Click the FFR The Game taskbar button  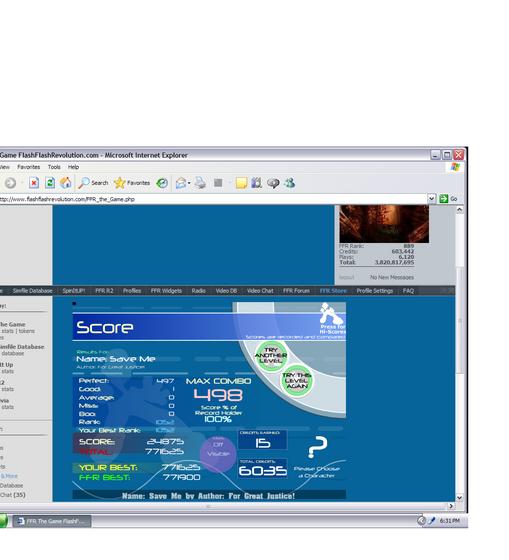point(52,521)
